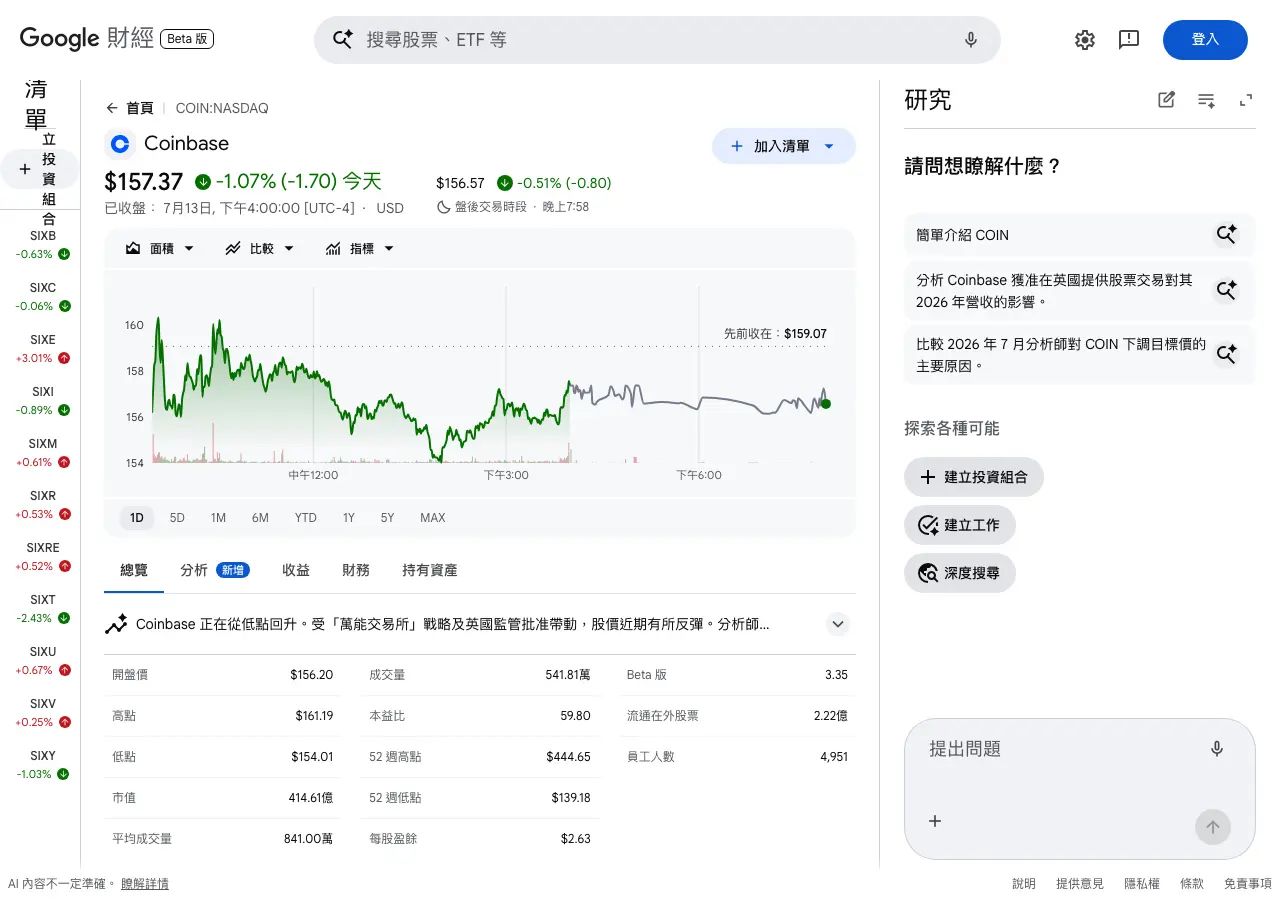Click the plus attach icon in question box
The image size is (1280, 900).
click(935, 821)
